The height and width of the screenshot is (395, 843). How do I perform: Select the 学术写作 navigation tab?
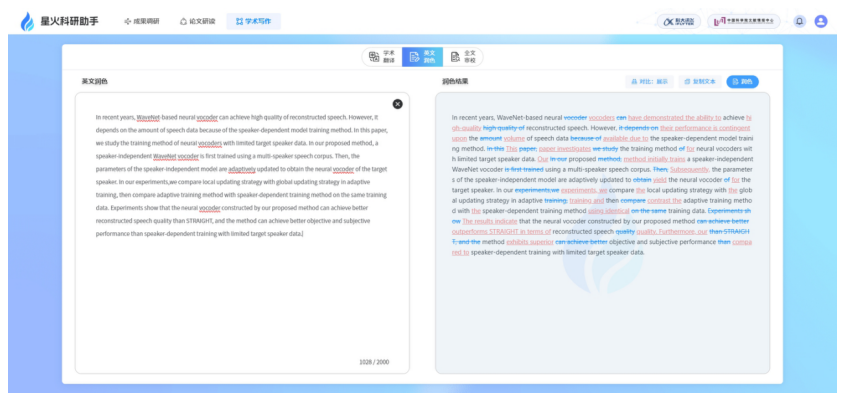coord(253,21)
